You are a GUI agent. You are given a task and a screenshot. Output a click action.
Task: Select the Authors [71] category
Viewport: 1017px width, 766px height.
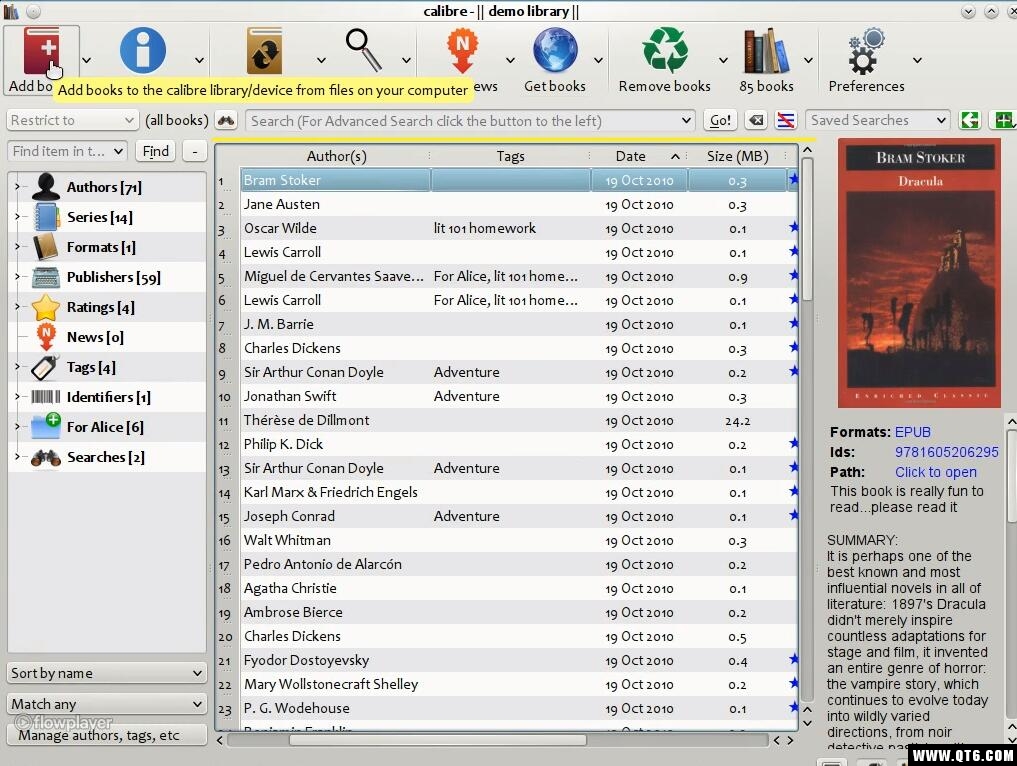104,187
